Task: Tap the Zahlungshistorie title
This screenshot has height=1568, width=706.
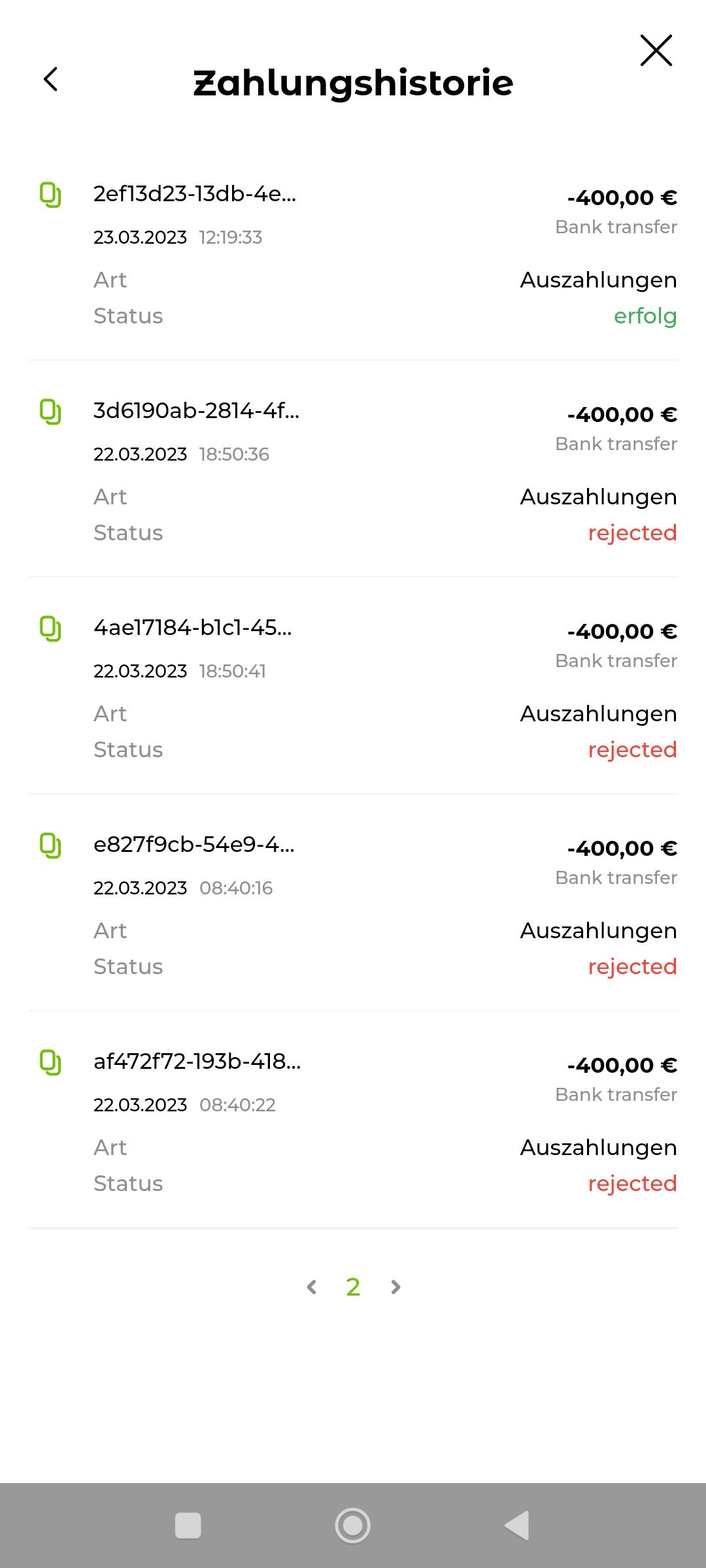Action: click(x=353, y=83)
